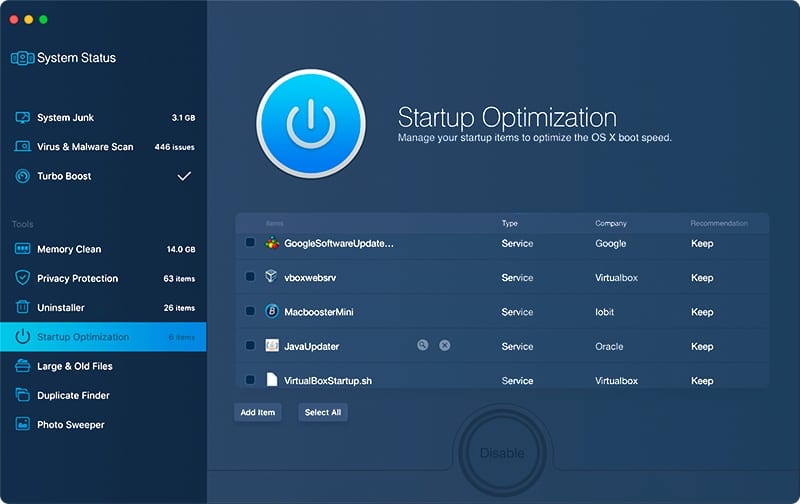This screenshot has width=800, height=504.
Task: Click the JavaUpdater item name
Action: click(x=312, y=346)
